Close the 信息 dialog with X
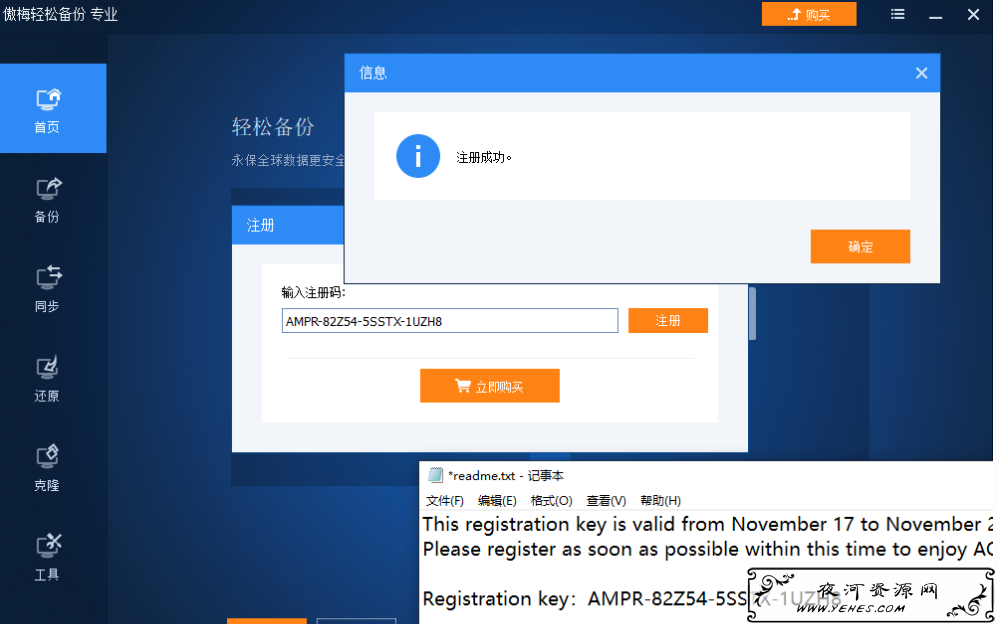 (x=922, y=73)
